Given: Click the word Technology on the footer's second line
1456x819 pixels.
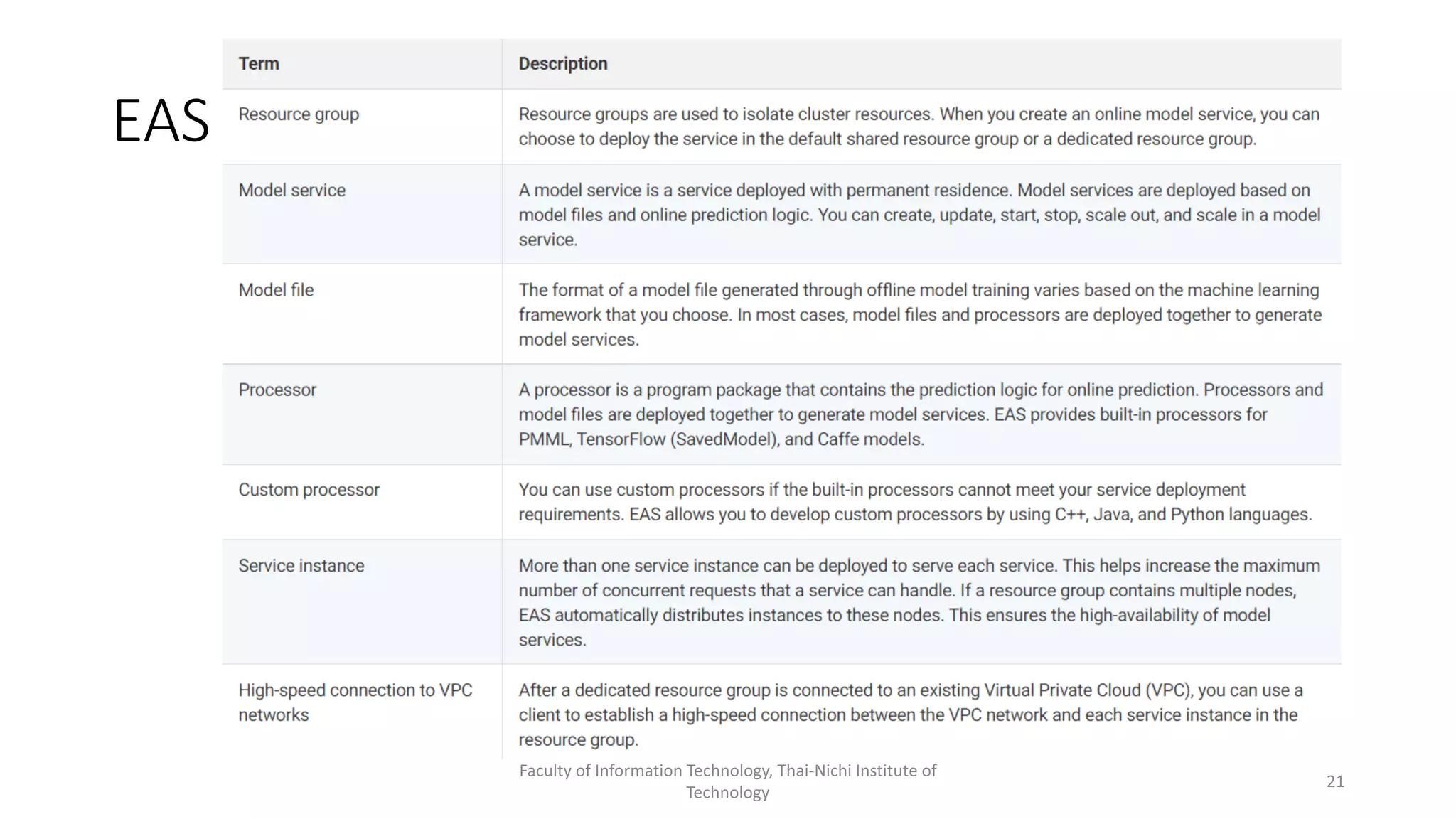Looking at the screenshot, I should [727, 793].
